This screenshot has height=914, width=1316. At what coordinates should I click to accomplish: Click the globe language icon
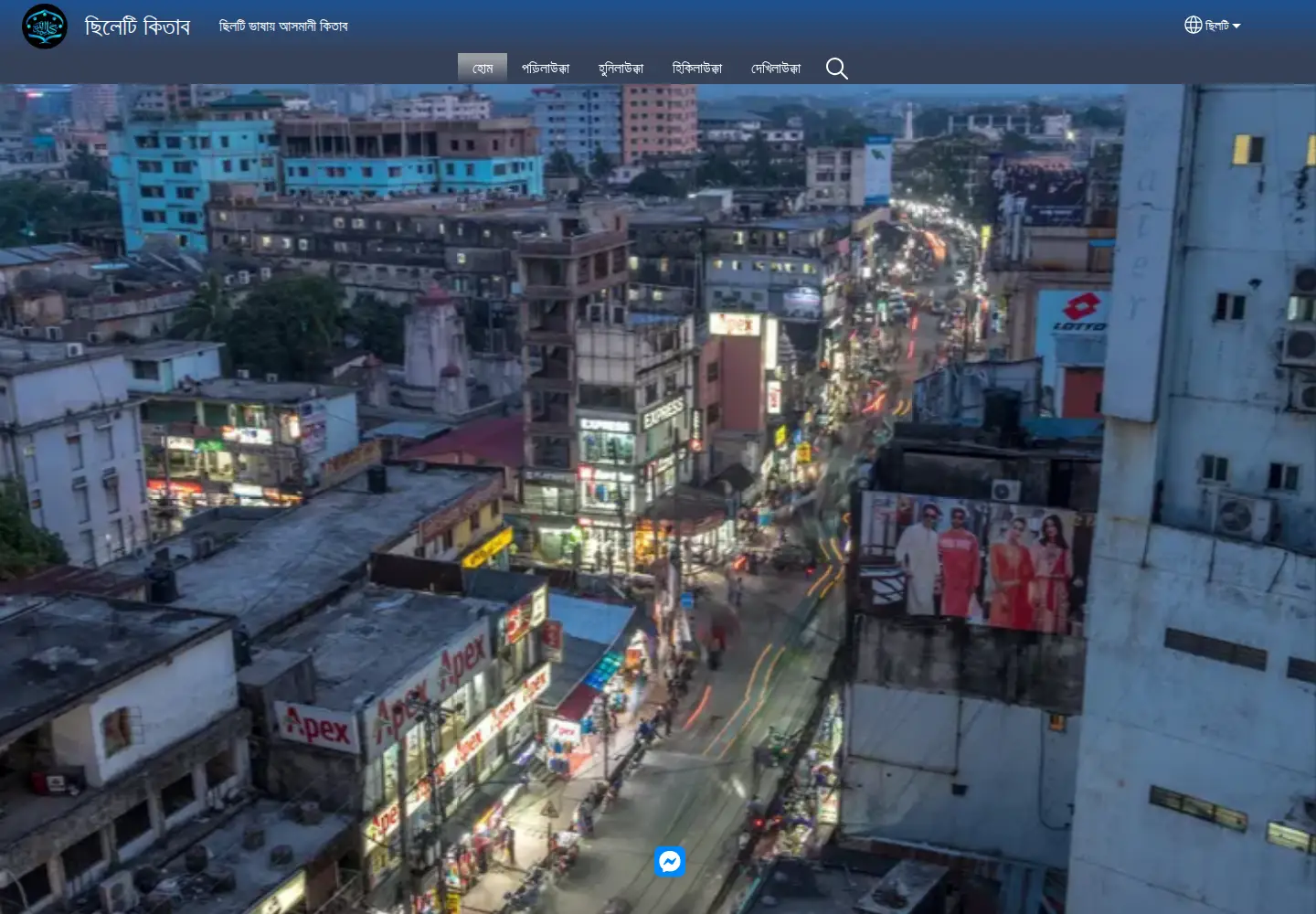click(x=1193, y=26)
